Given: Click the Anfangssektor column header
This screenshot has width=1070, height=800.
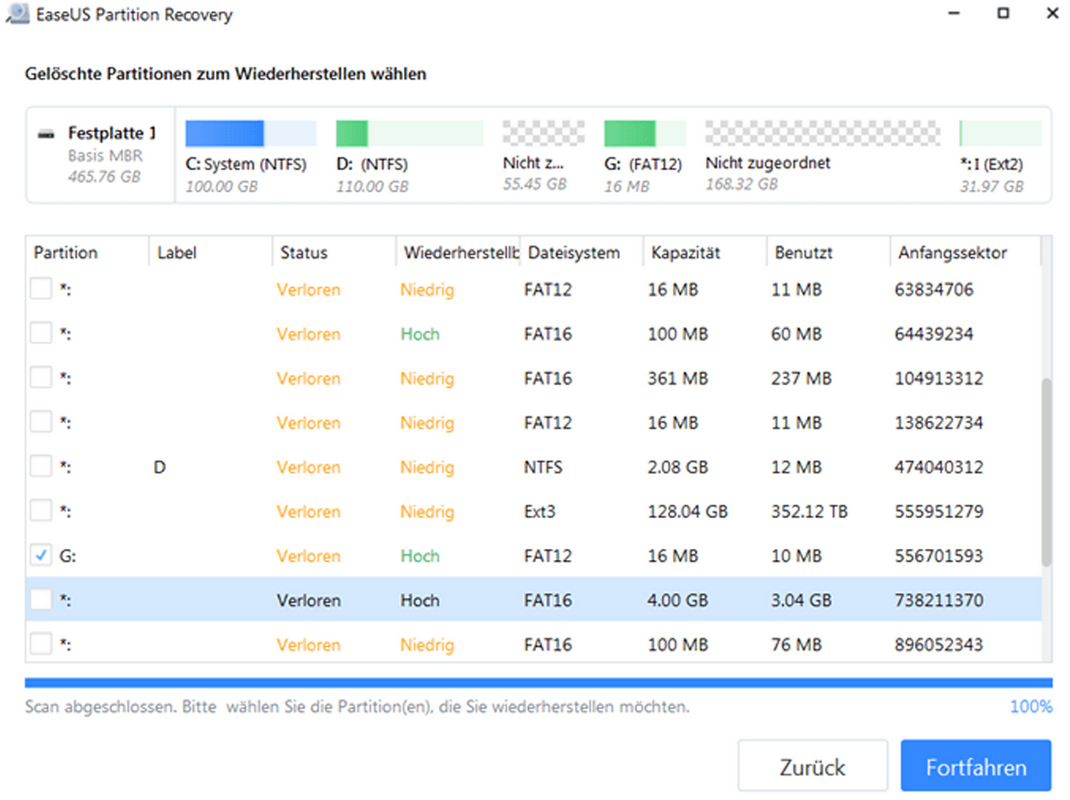Looking at the screenshot, I should [x=952, y=253].
